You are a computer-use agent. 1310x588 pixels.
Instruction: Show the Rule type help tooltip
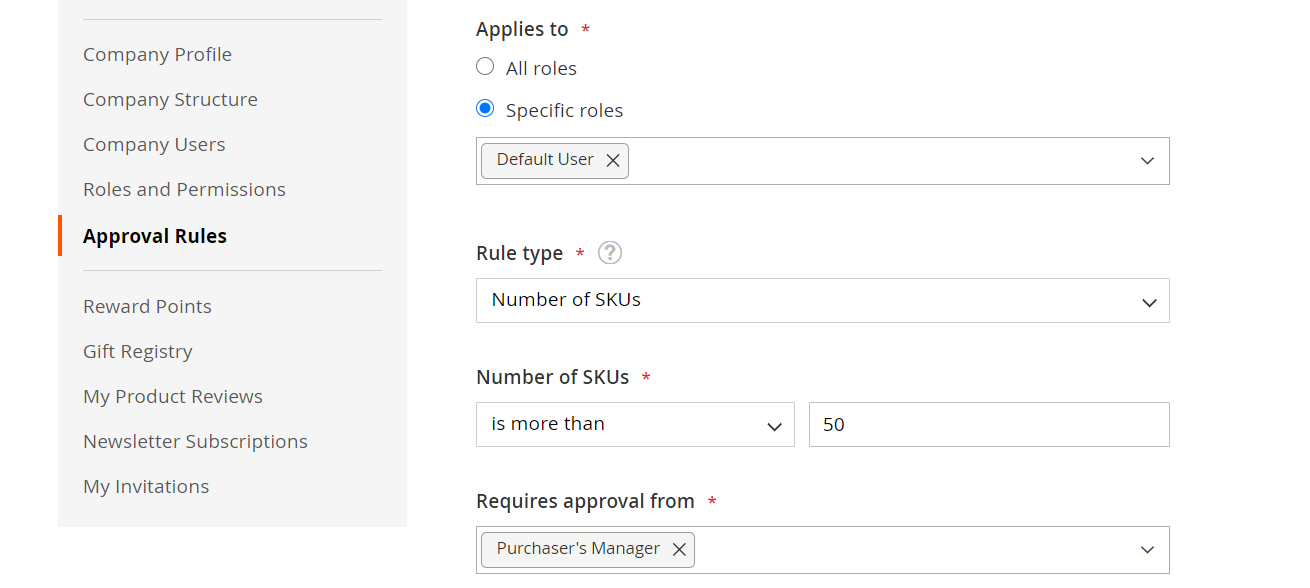coord(610,253)
